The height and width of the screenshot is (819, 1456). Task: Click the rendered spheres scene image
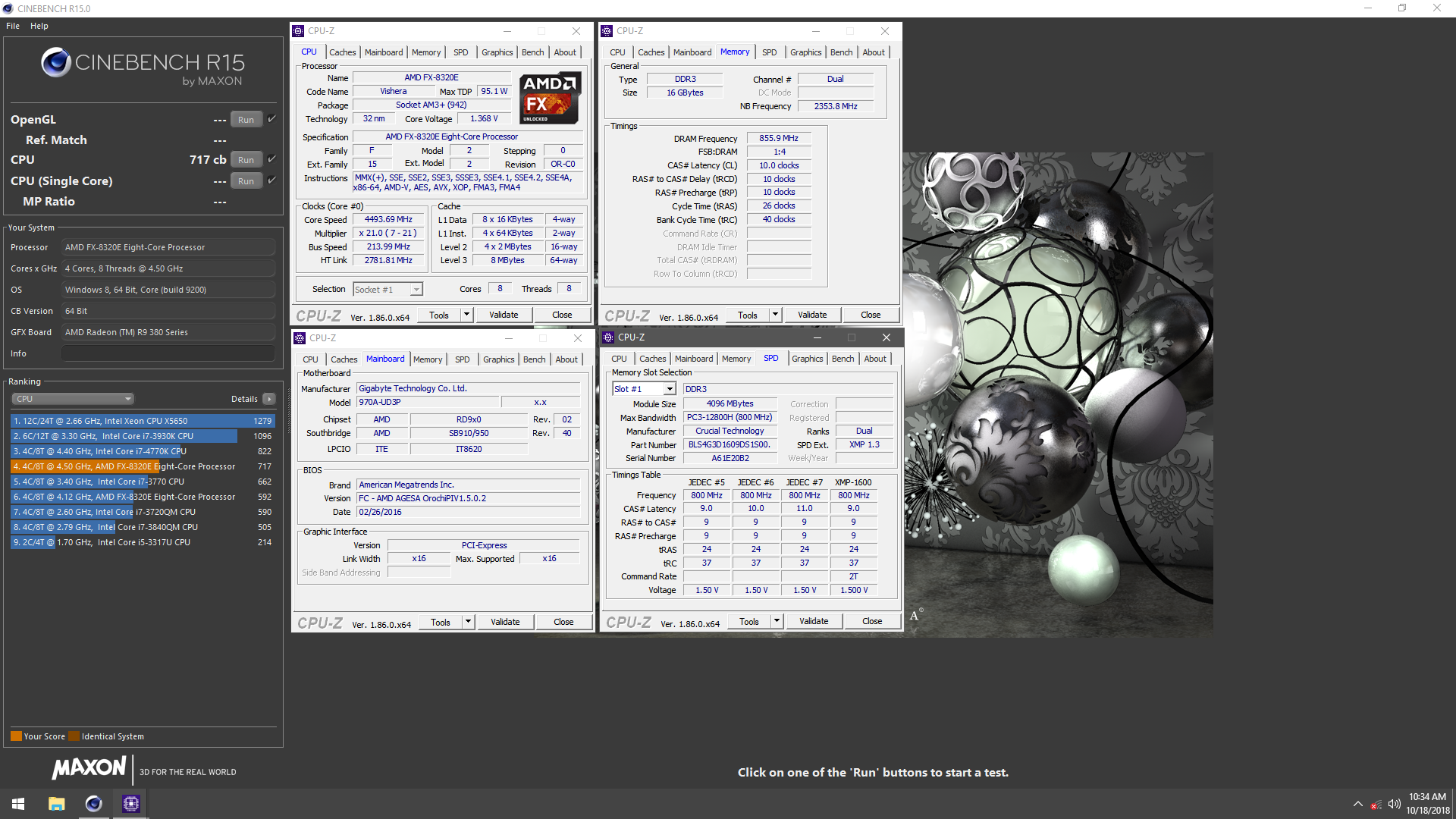1057,394
